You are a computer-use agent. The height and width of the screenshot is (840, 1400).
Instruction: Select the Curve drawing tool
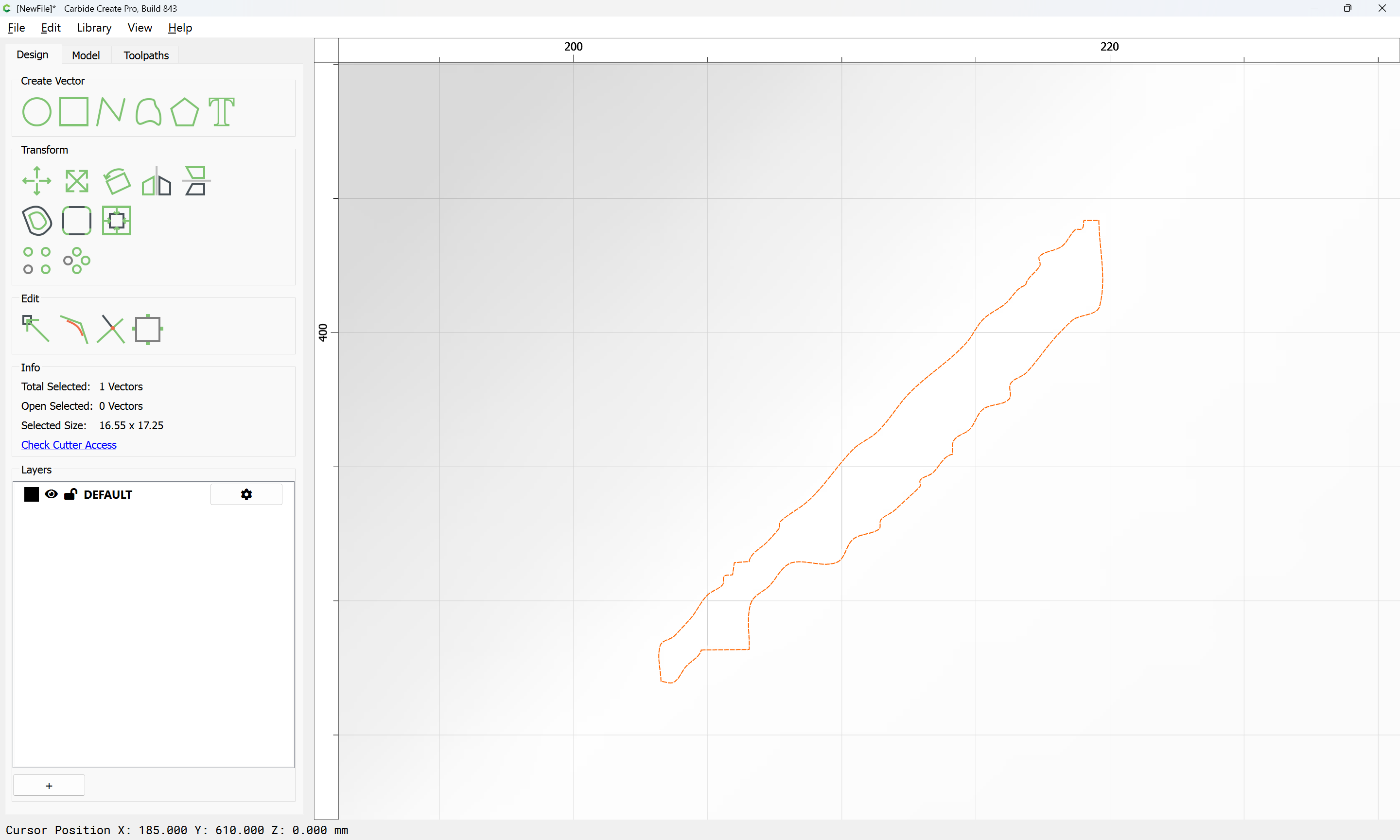pos(148,111)
